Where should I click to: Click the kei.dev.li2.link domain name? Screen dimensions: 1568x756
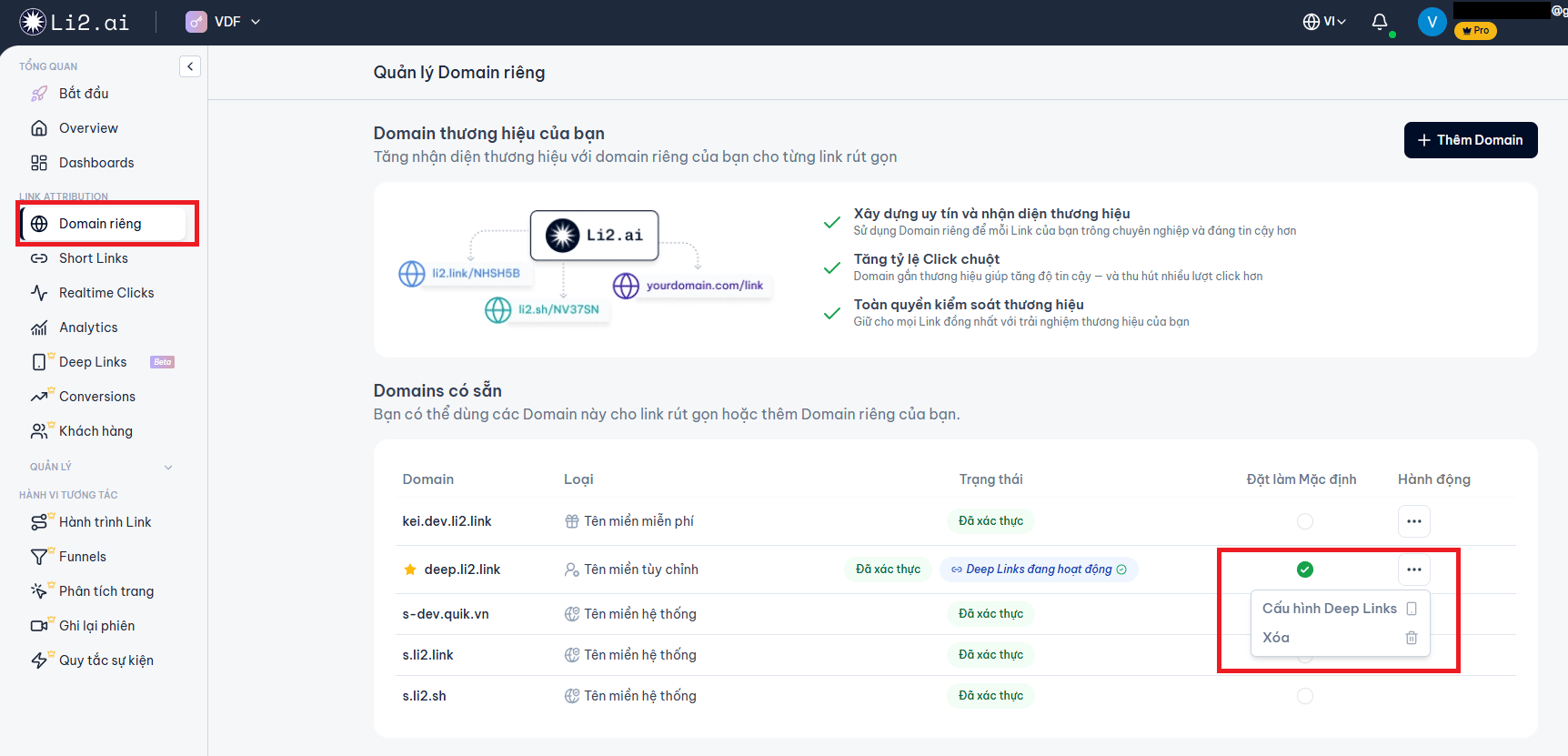coord(447,521)
